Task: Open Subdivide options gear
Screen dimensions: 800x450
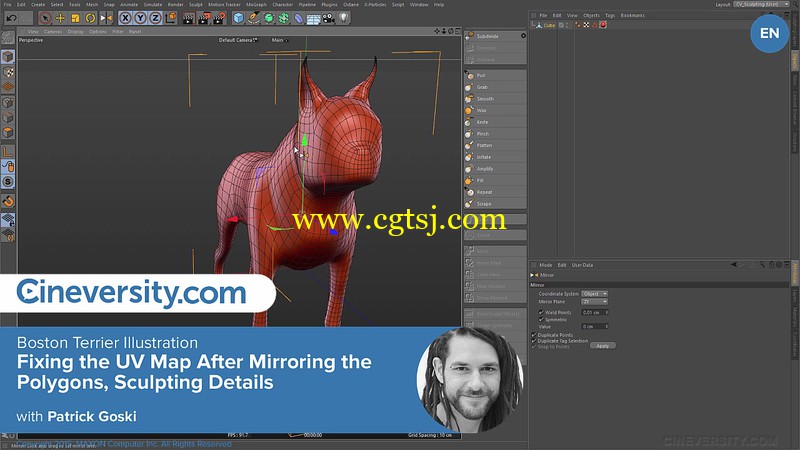Action: 523,36
